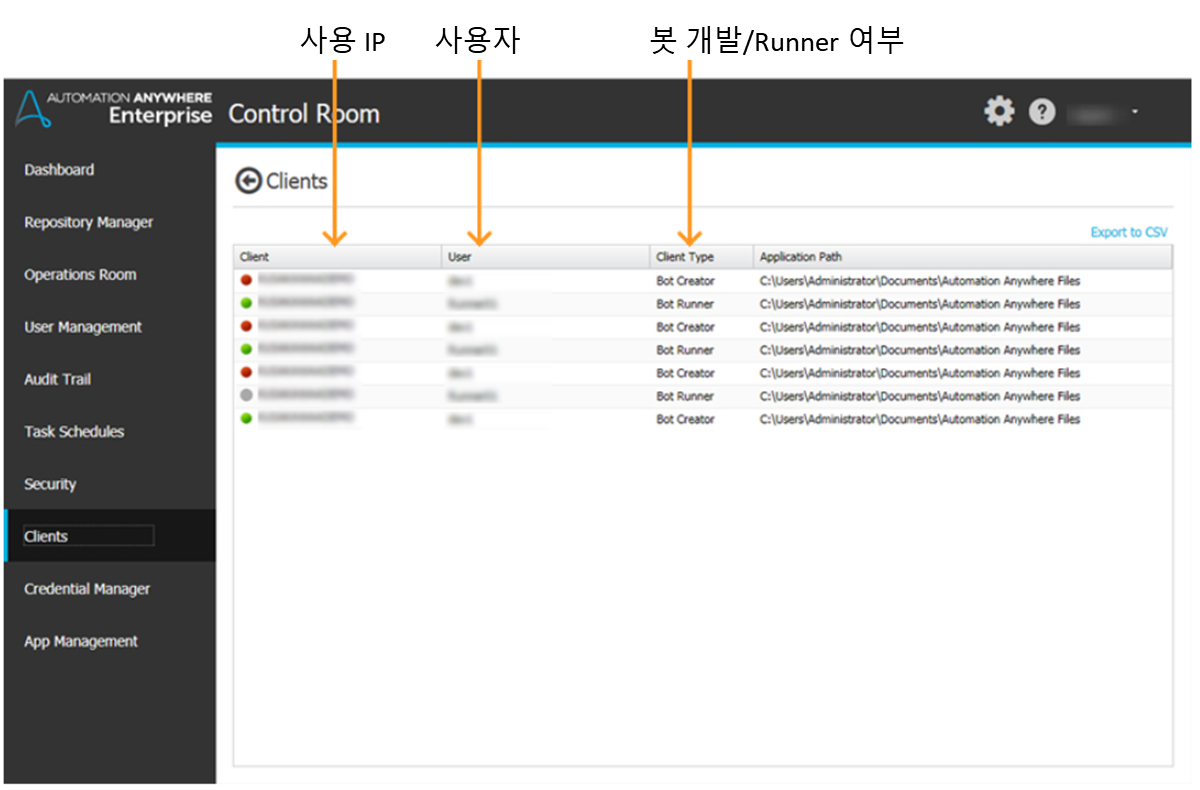Viewport: 1200px width, 790px height.
Task: Open the settings gear icon
Action: pos(999,111)
